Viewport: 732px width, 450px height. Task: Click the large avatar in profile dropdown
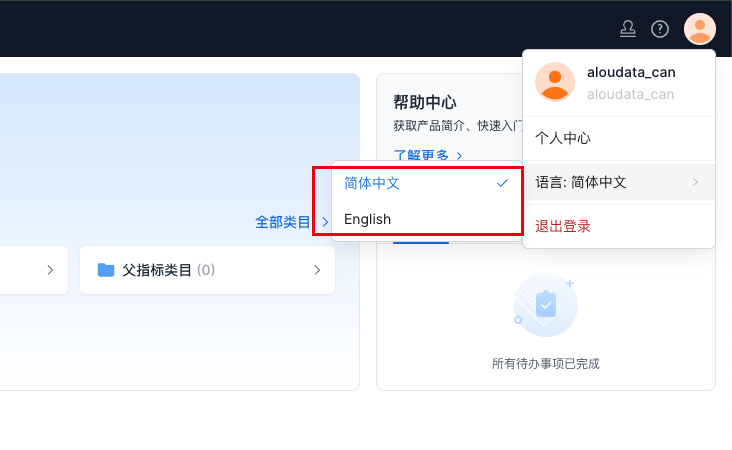coord(555,82)
